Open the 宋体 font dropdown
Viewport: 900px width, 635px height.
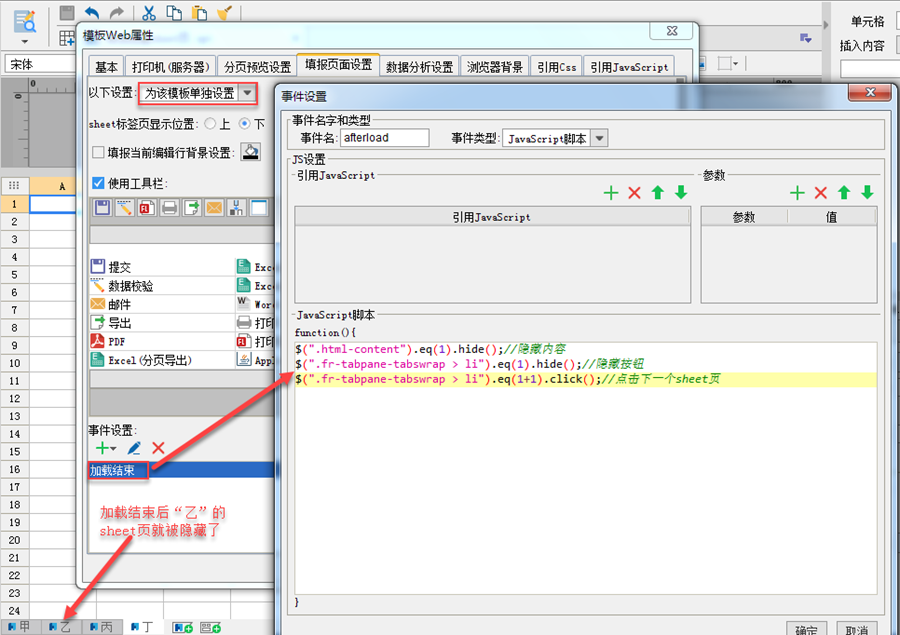pyautogui.click(x=39, y=64)
